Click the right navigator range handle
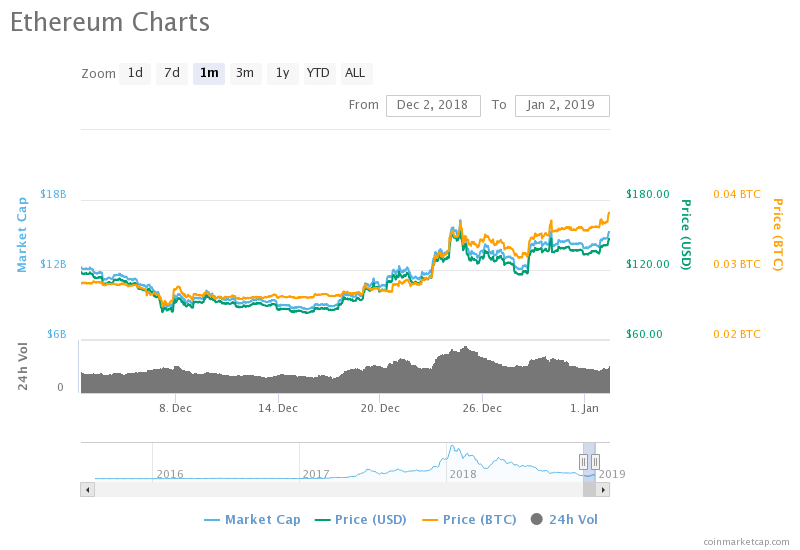 [x=595, y=462]
